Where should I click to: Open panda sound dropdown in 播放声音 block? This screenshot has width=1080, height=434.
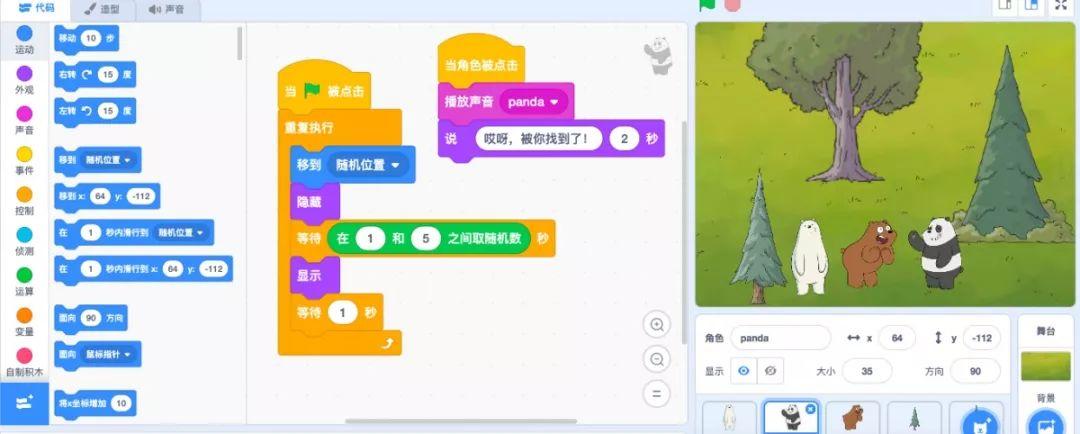534,102
